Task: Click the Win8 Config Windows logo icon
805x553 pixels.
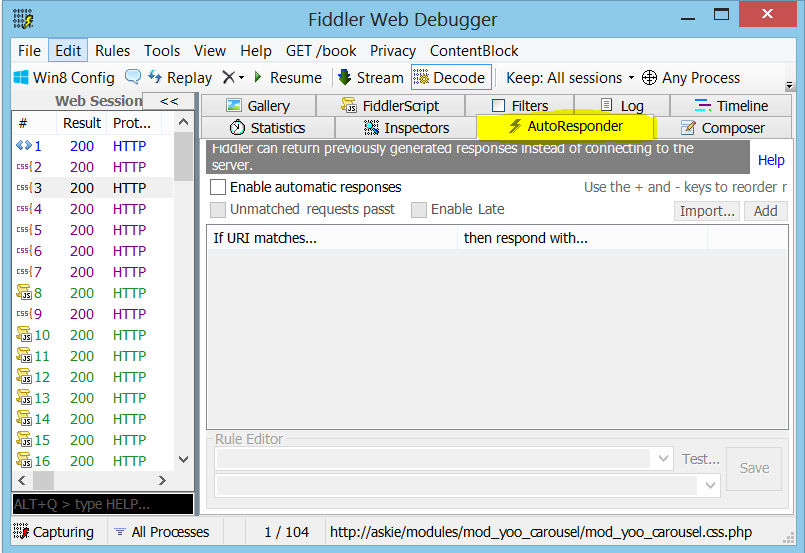Action: pos(21,78)
